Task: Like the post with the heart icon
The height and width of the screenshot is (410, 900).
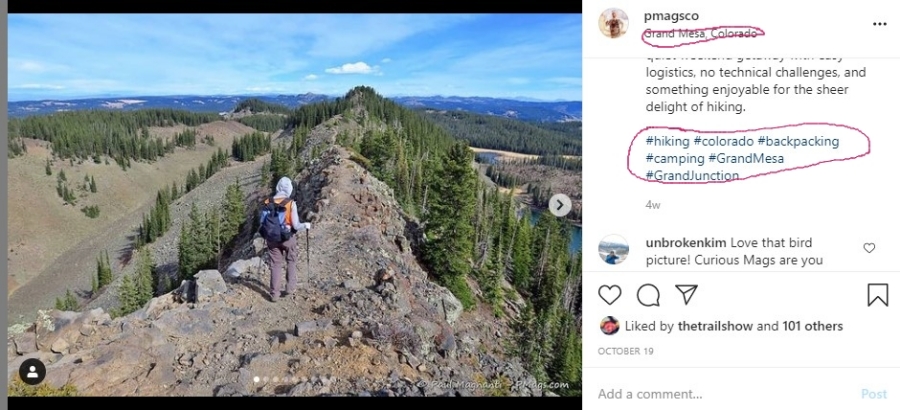Action: [610, 295]
